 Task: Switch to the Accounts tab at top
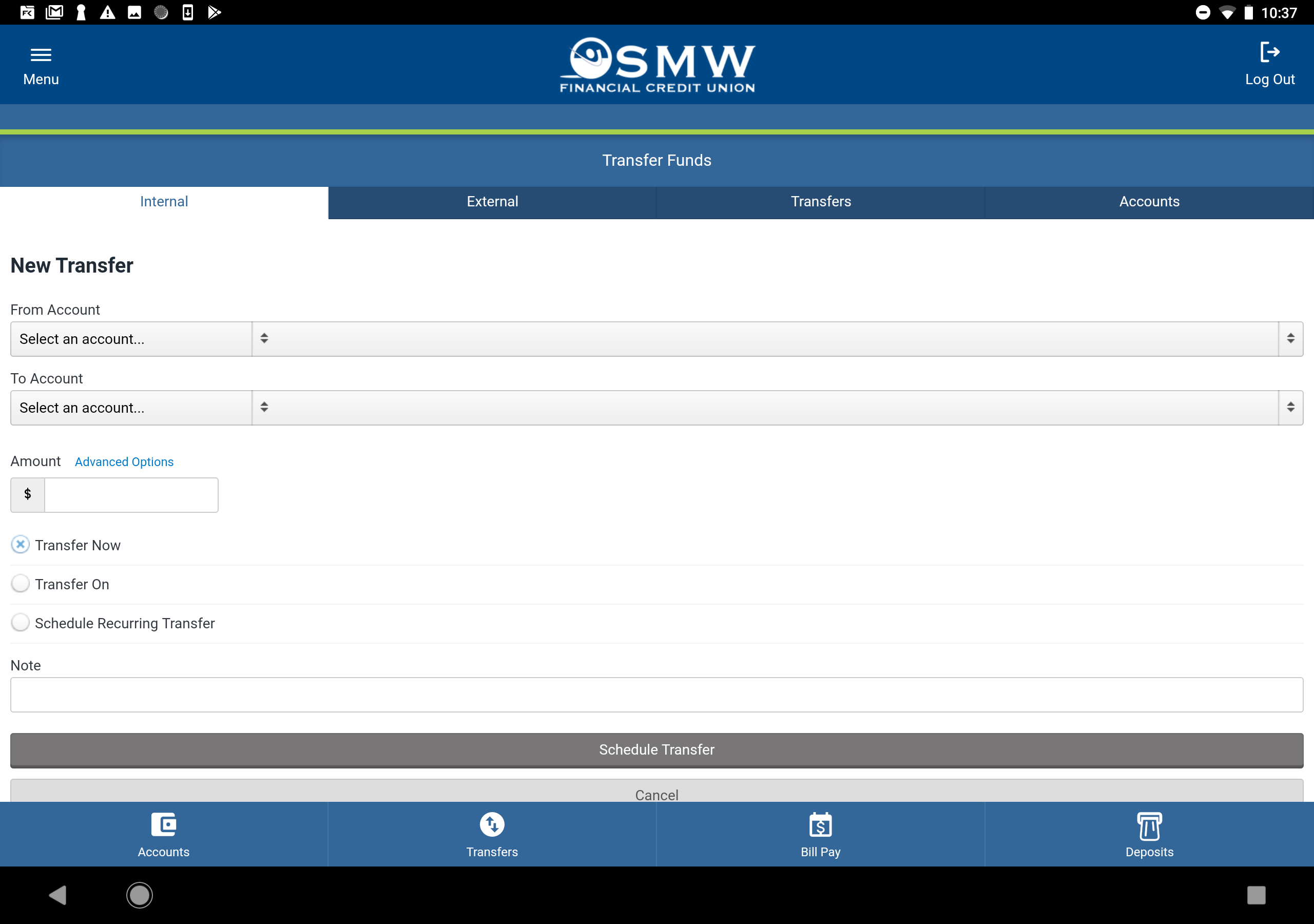1149,202
